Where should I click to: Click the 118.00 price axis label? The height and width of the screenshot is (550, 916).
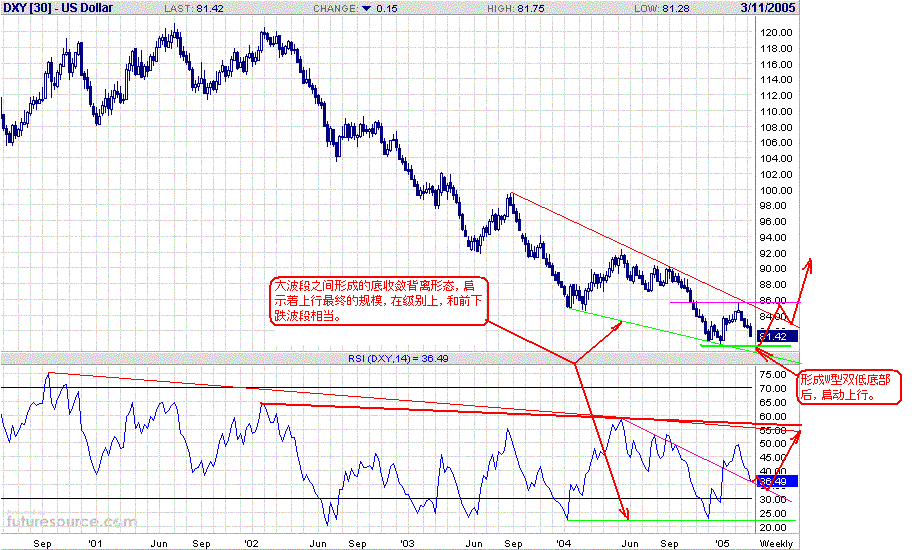[776, 49]
